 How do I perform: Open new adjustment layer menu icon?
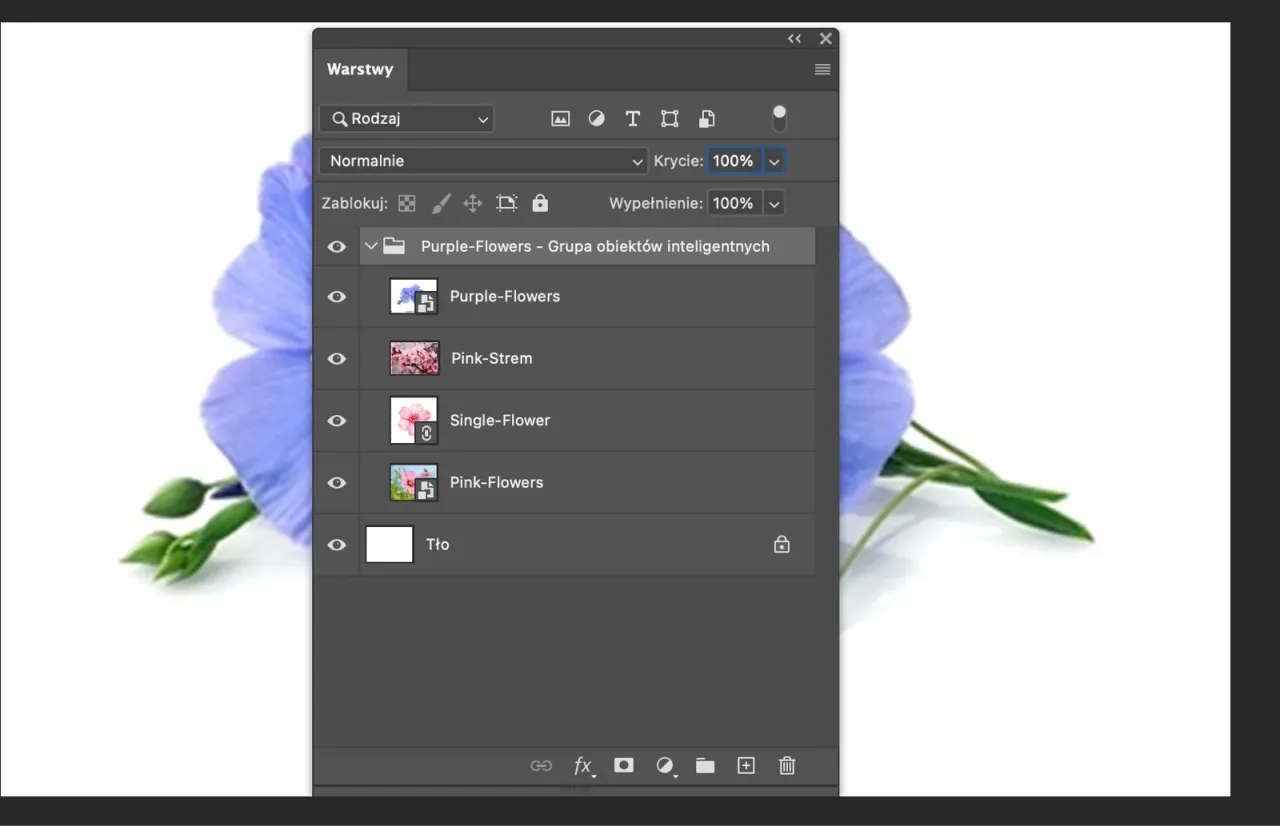click(x=665, y=765)
